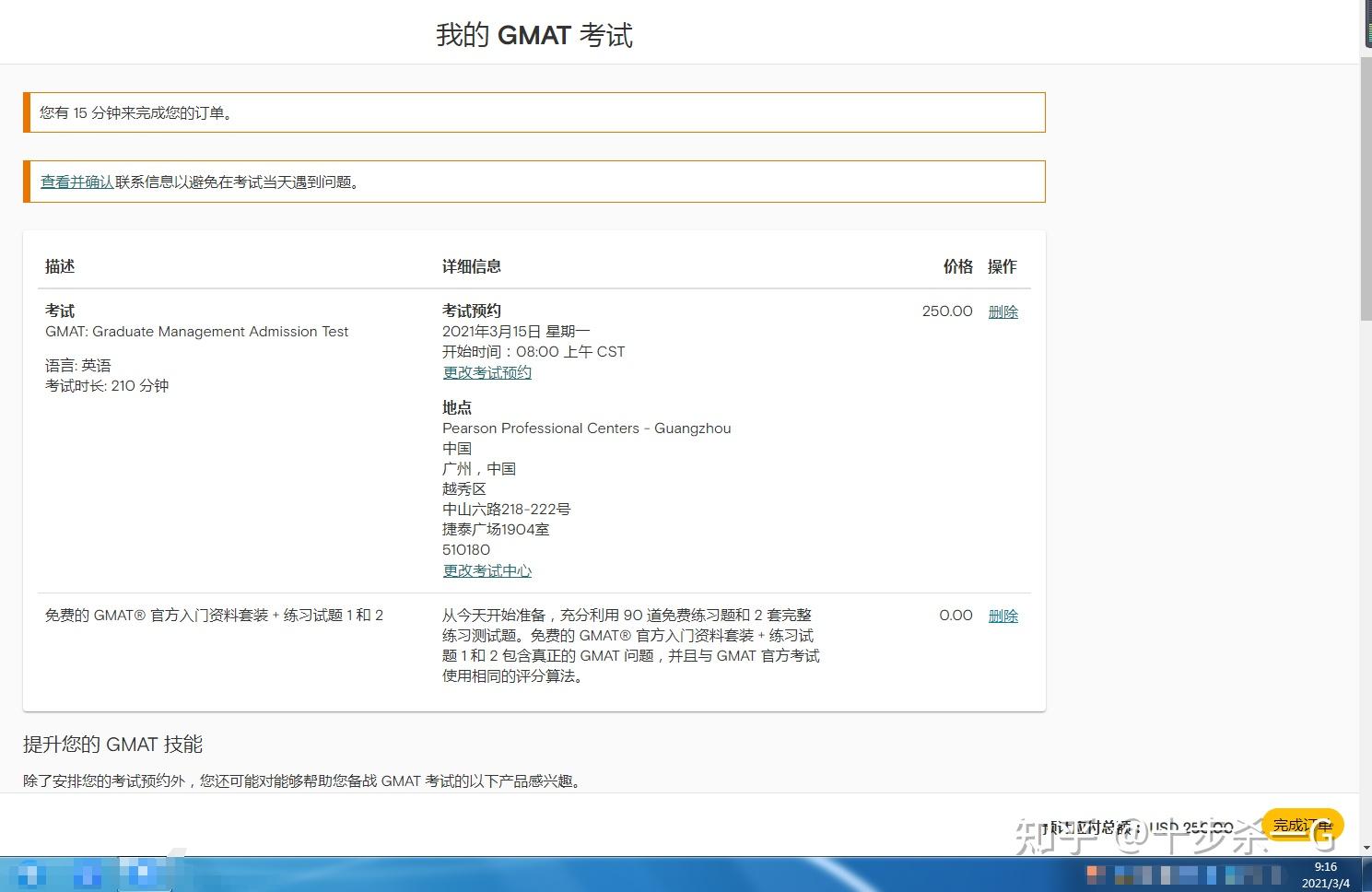Click the 越秀区 district line
1372x892 pixels.
[x=464, y=488]
